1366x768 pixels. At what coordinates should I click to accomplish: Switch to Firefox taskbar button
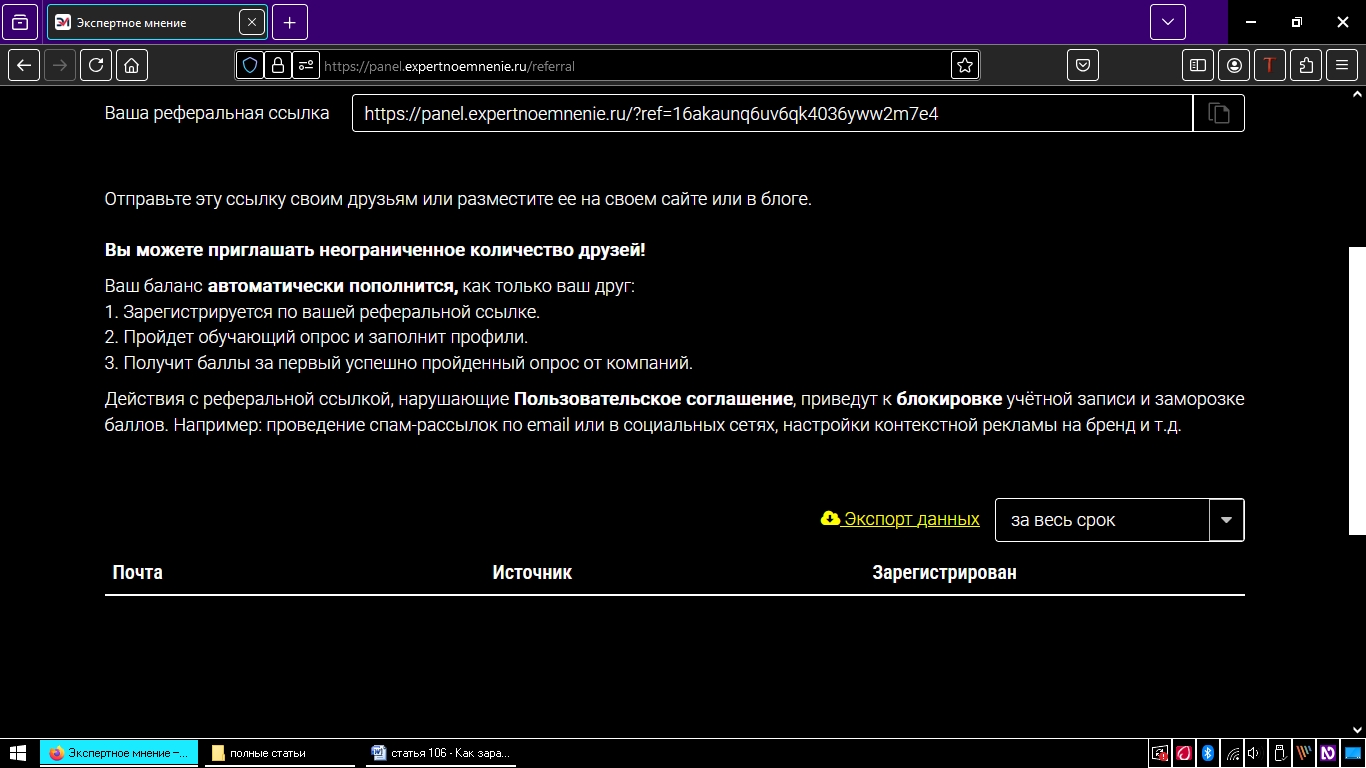(x=119, y=753)
